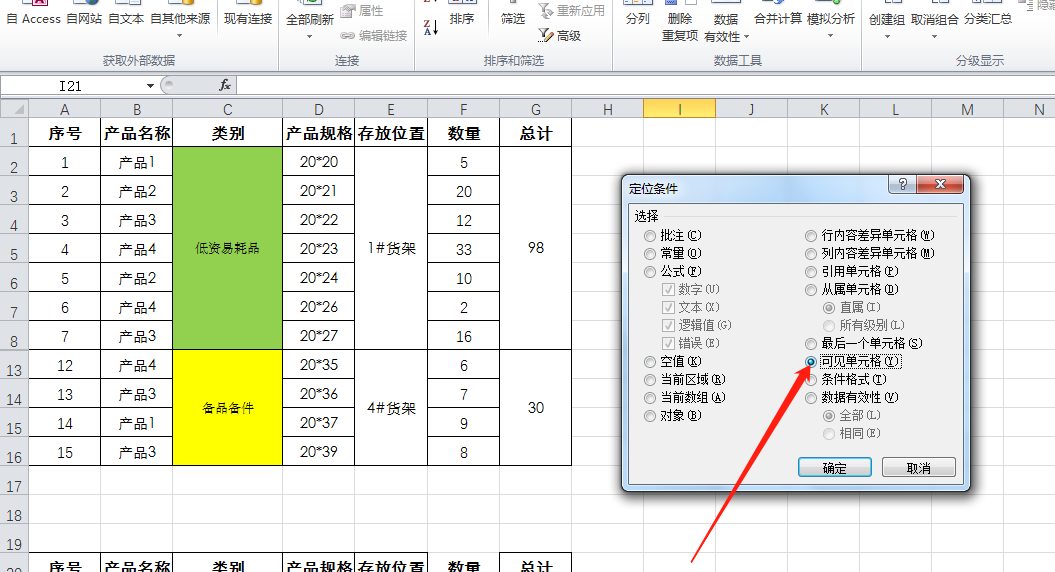Viewport: 1055px width, 572px height.
Task: Select 列内容差异单元格 radio option
Action: point(811,254)
